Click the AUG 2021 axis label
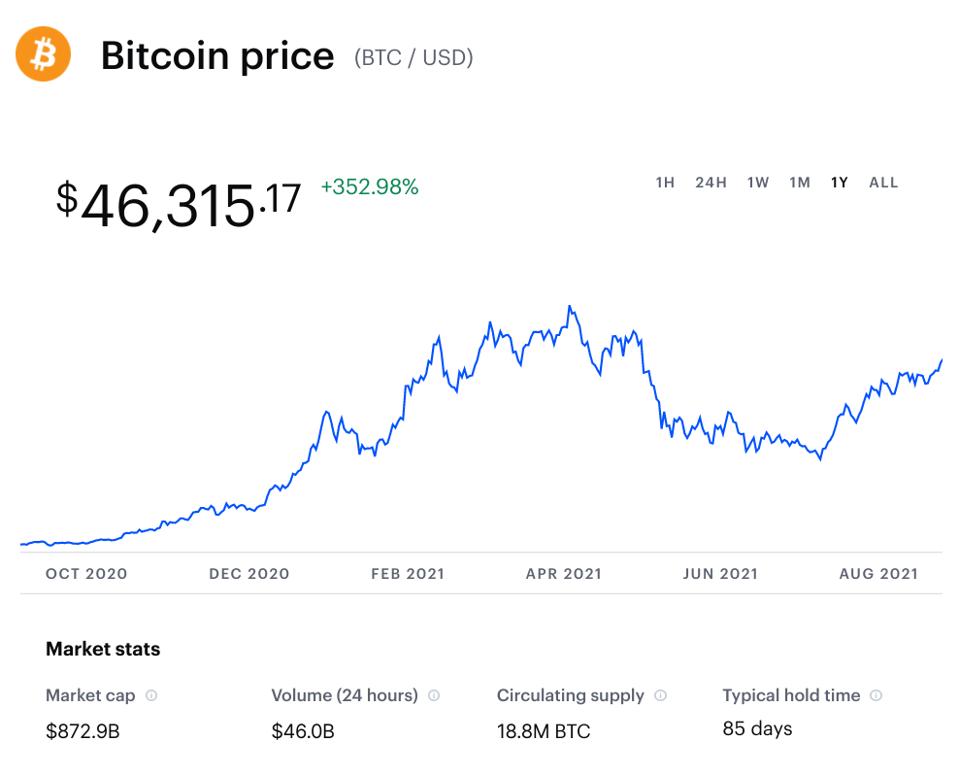The image size is (959, 775). pyautogui.click(x=878, y=574)
